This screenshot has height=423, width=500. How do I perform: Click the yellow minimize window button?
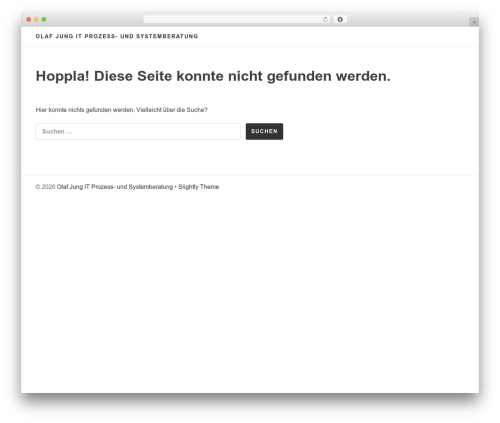pos(36,19)
